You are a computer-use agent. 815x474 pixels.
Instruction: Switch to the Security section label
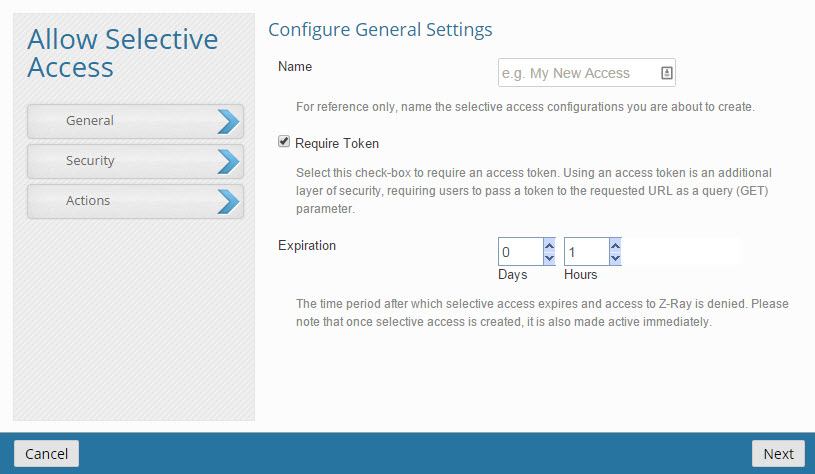[x=90, y=161]
